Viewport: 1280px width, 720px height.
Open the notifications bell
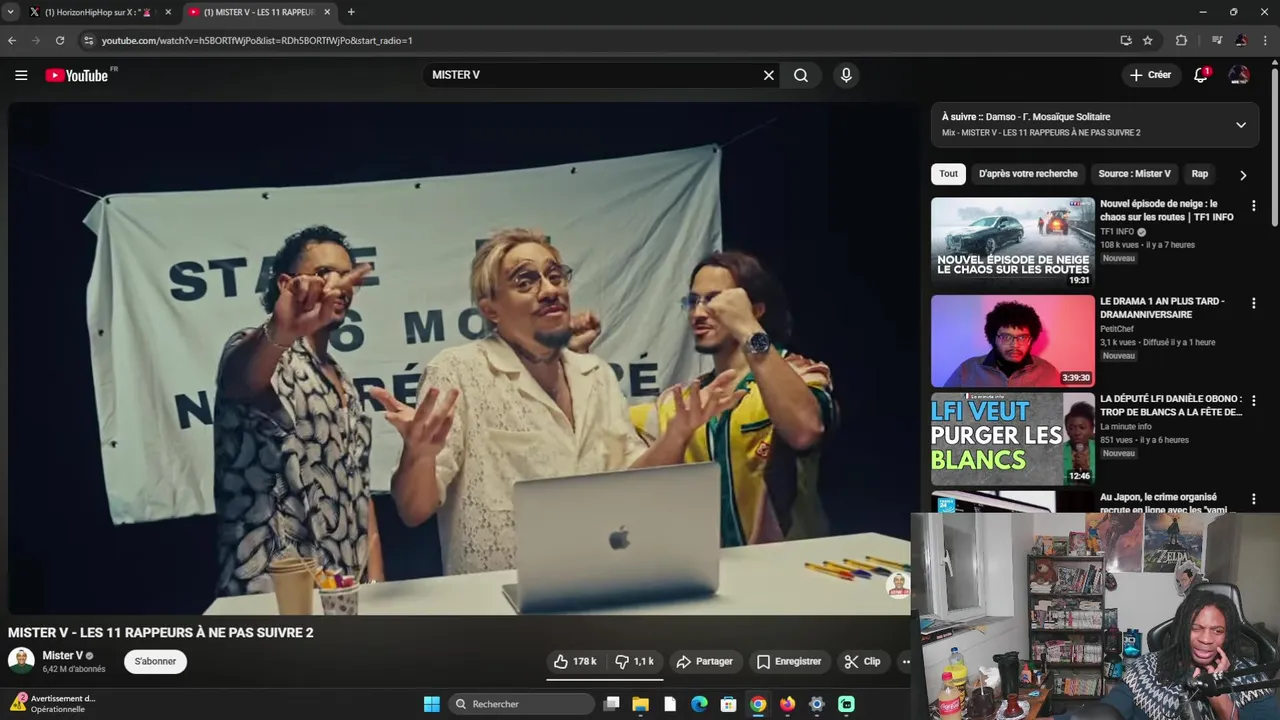point(1201,75)
